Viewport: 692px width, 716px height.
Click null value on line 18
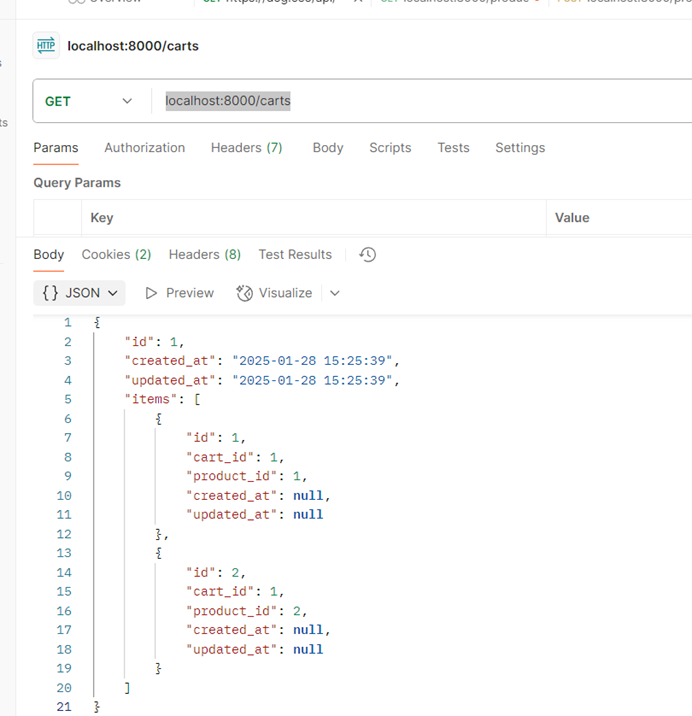[308, 649]
